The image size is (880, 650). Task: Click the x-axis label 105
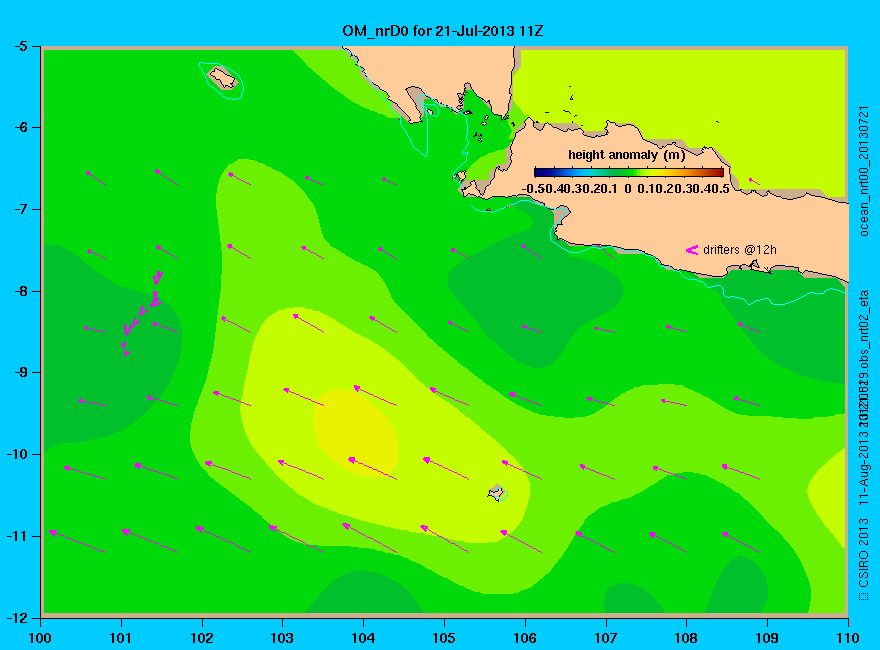pos(444,638)
